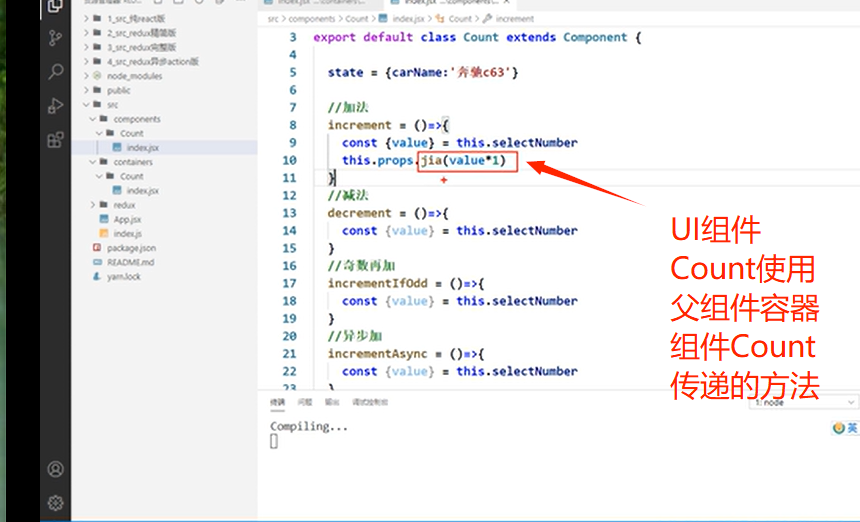
Task: Click the //加法 comment on line 7
Action: click(x=348, y=107)
